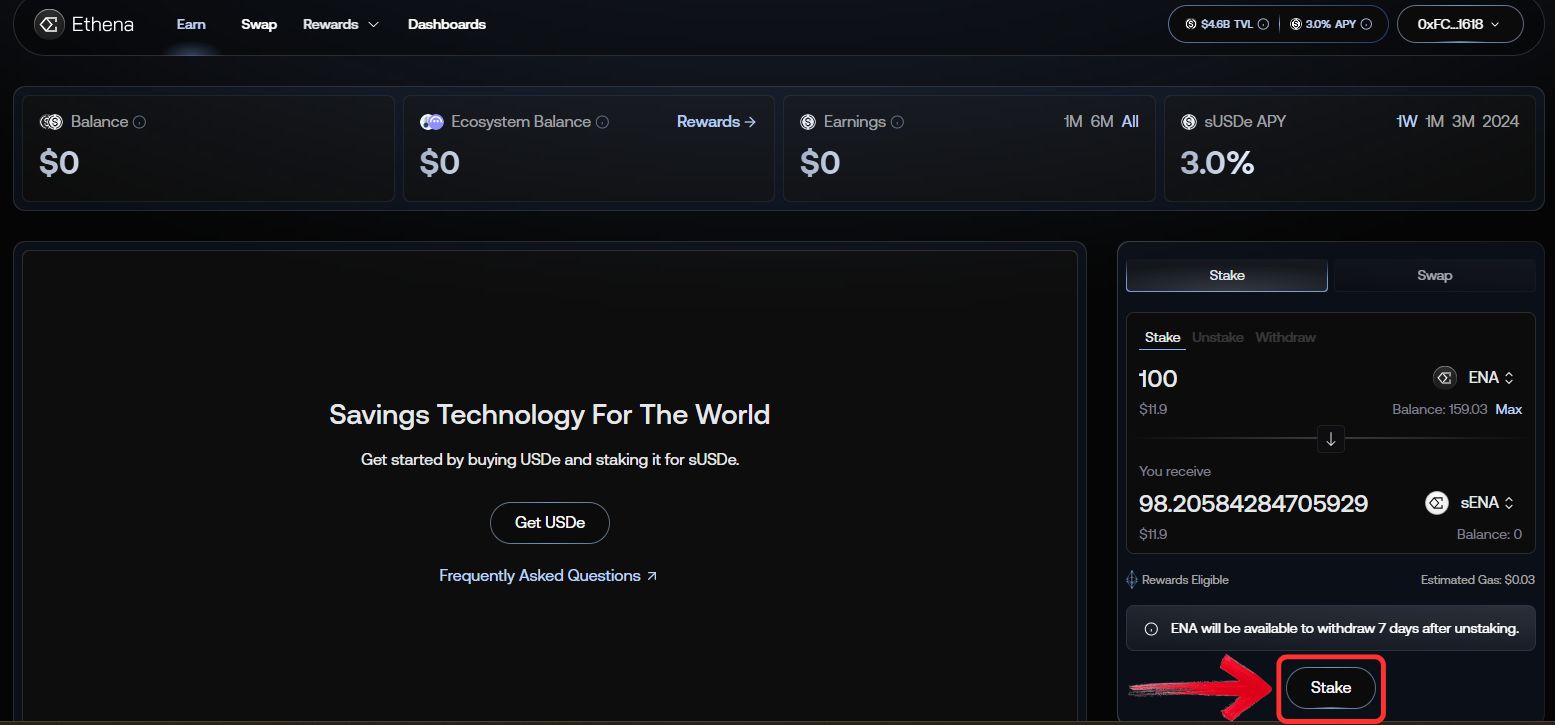1555x725 pixels.
Task: Click the 'Get started by buying USDe' text
Action: (550, 460)
